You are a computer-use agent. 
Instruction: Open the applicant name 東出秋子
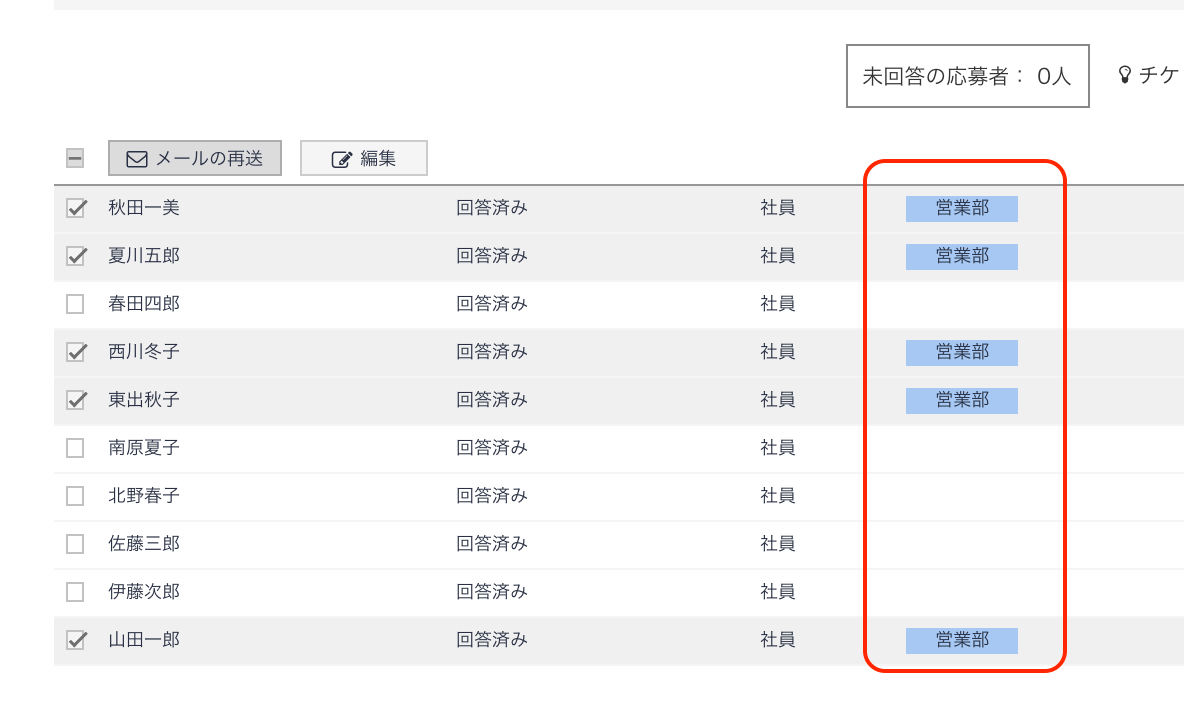pos(144,400)
